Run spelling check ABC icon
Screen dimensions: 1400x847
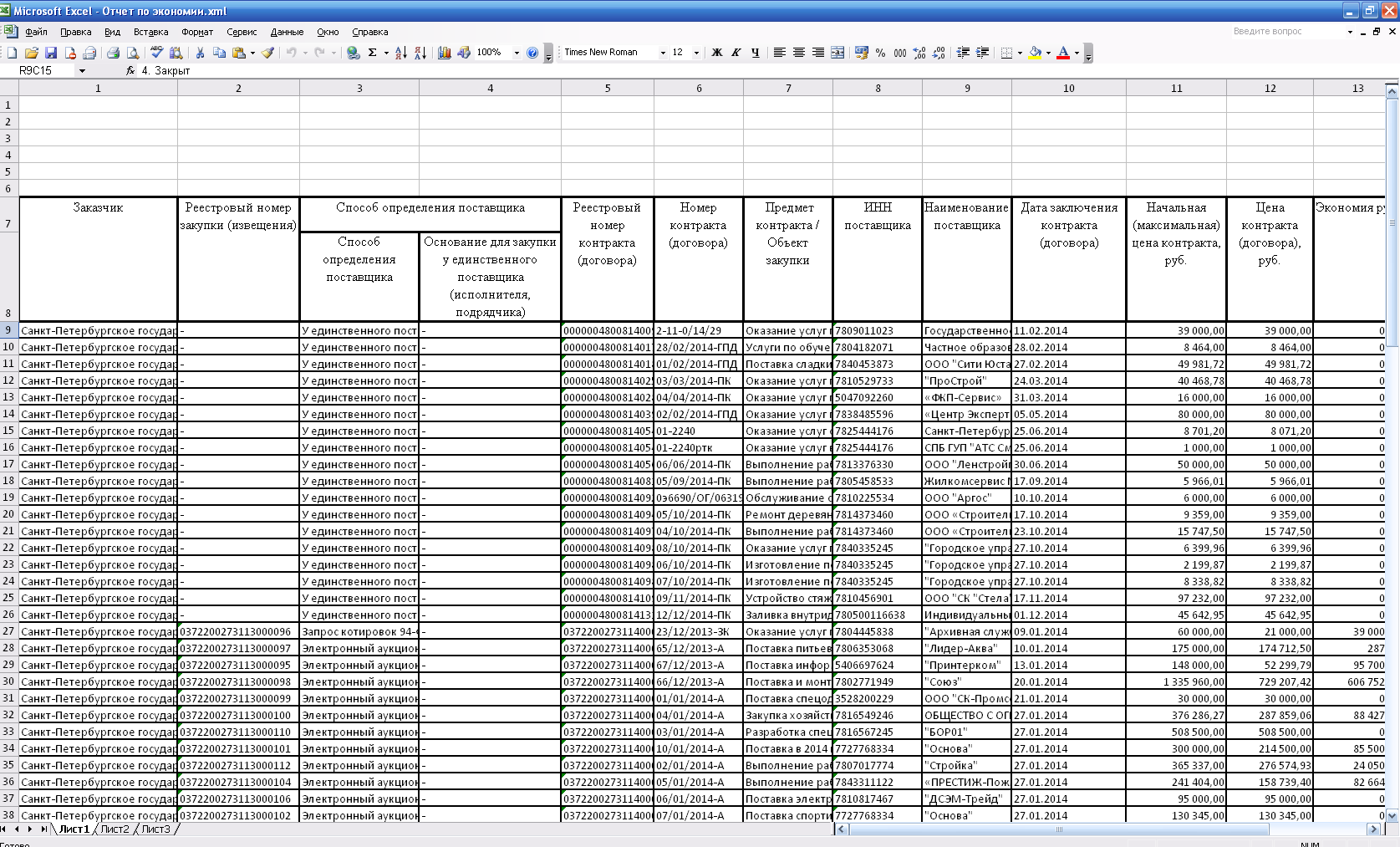pyautogui.click(x=156, y=53)
